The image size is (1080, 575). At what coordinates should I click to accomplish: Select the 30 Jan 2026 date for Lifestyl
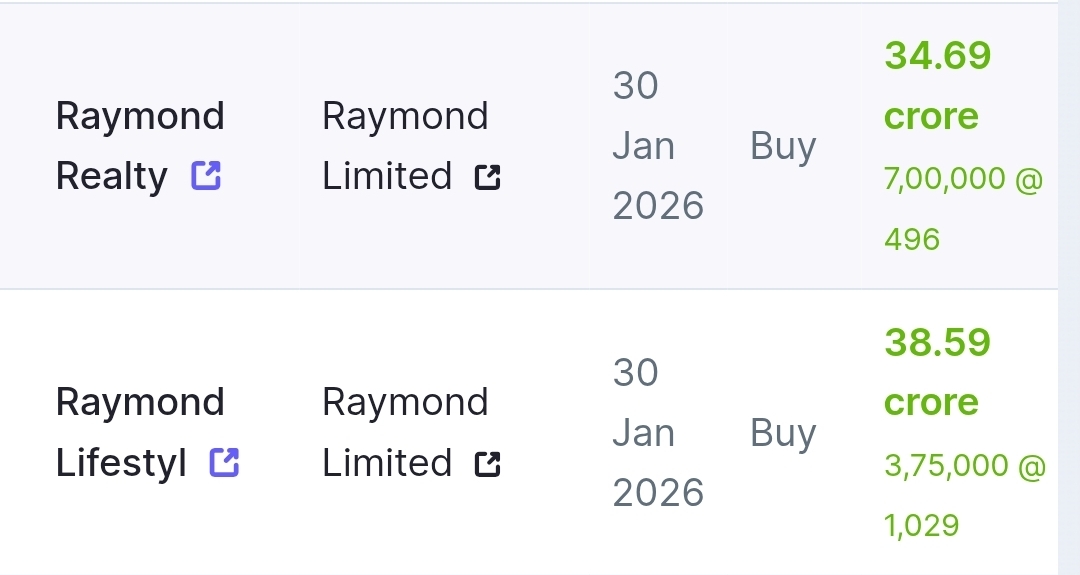(x=657, y=432)
